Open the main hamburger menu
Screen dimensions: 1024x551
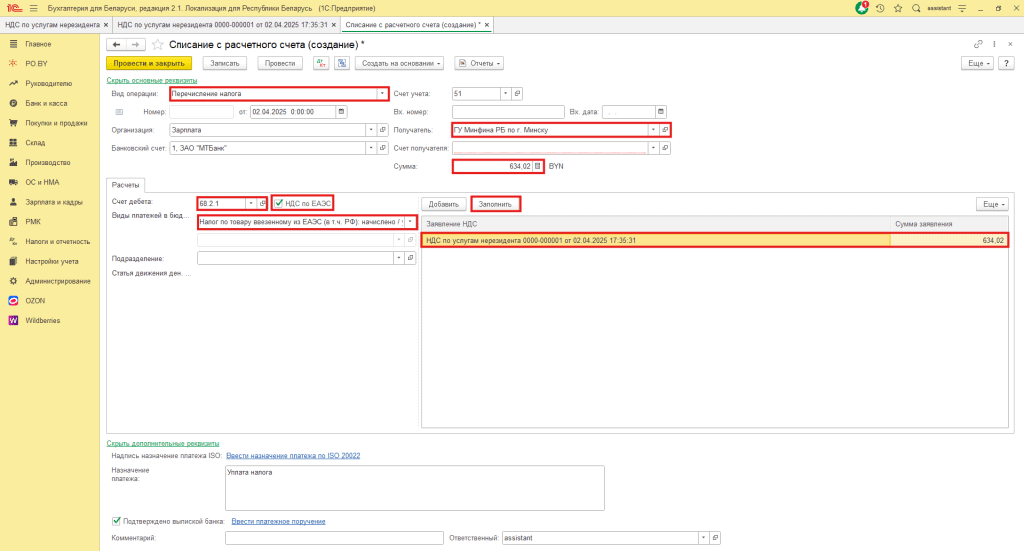click(x=33, y=8)
